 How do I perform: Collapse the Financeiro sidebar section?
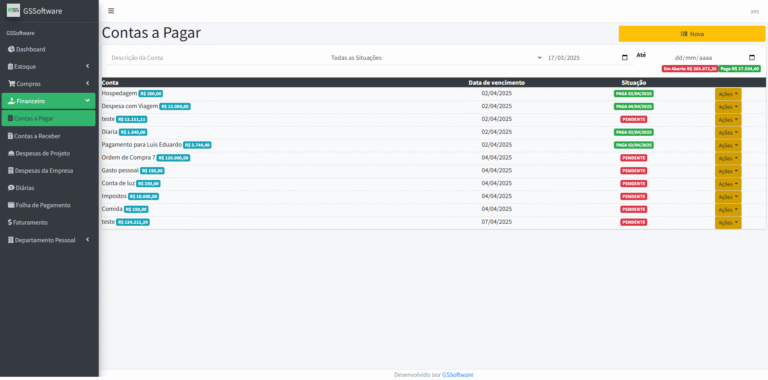48,101
